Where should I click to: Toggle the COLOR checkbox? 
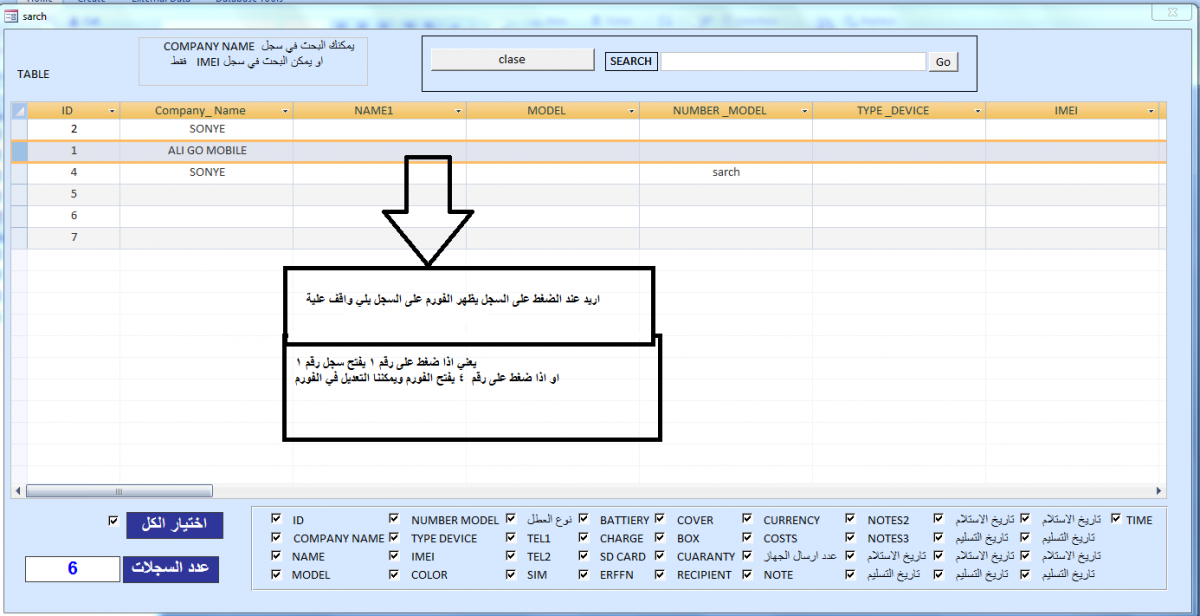(x=394, y=575)
